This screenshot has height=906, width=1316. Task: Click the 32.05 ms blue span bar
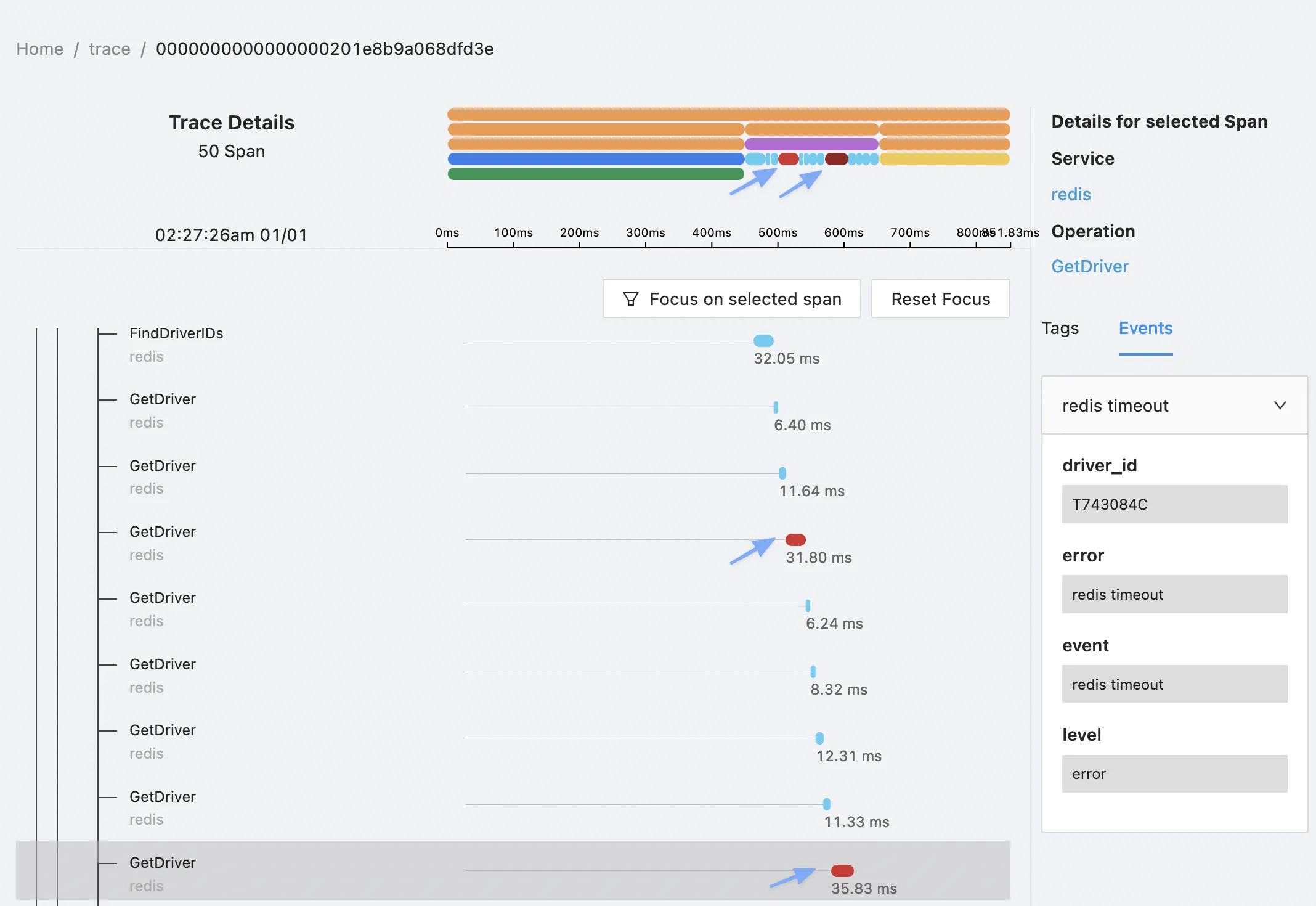point(763,341)
